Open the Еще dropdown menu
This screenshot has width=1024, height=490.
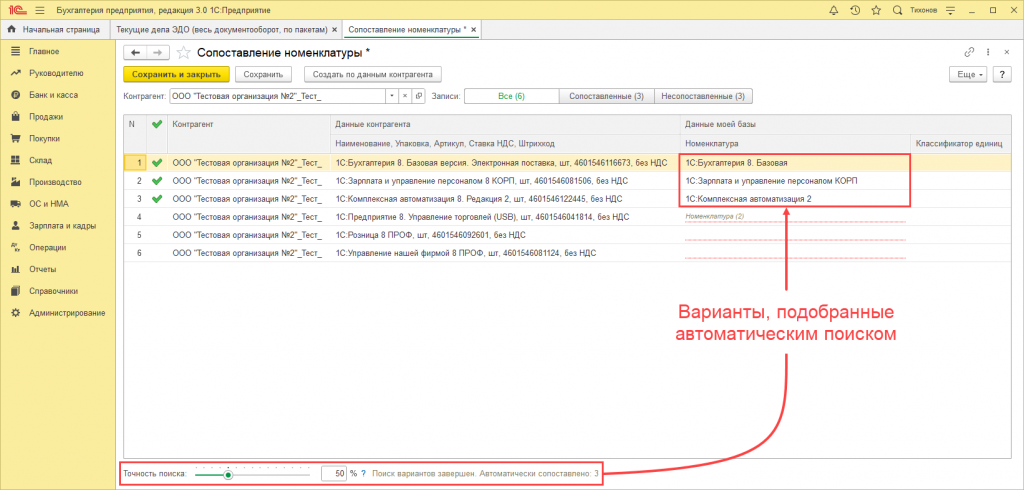[968, 74]
